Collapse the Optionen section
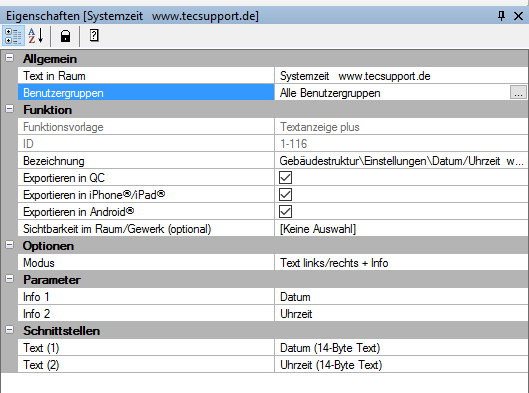The image size is (529, 393). click(9, 245)
